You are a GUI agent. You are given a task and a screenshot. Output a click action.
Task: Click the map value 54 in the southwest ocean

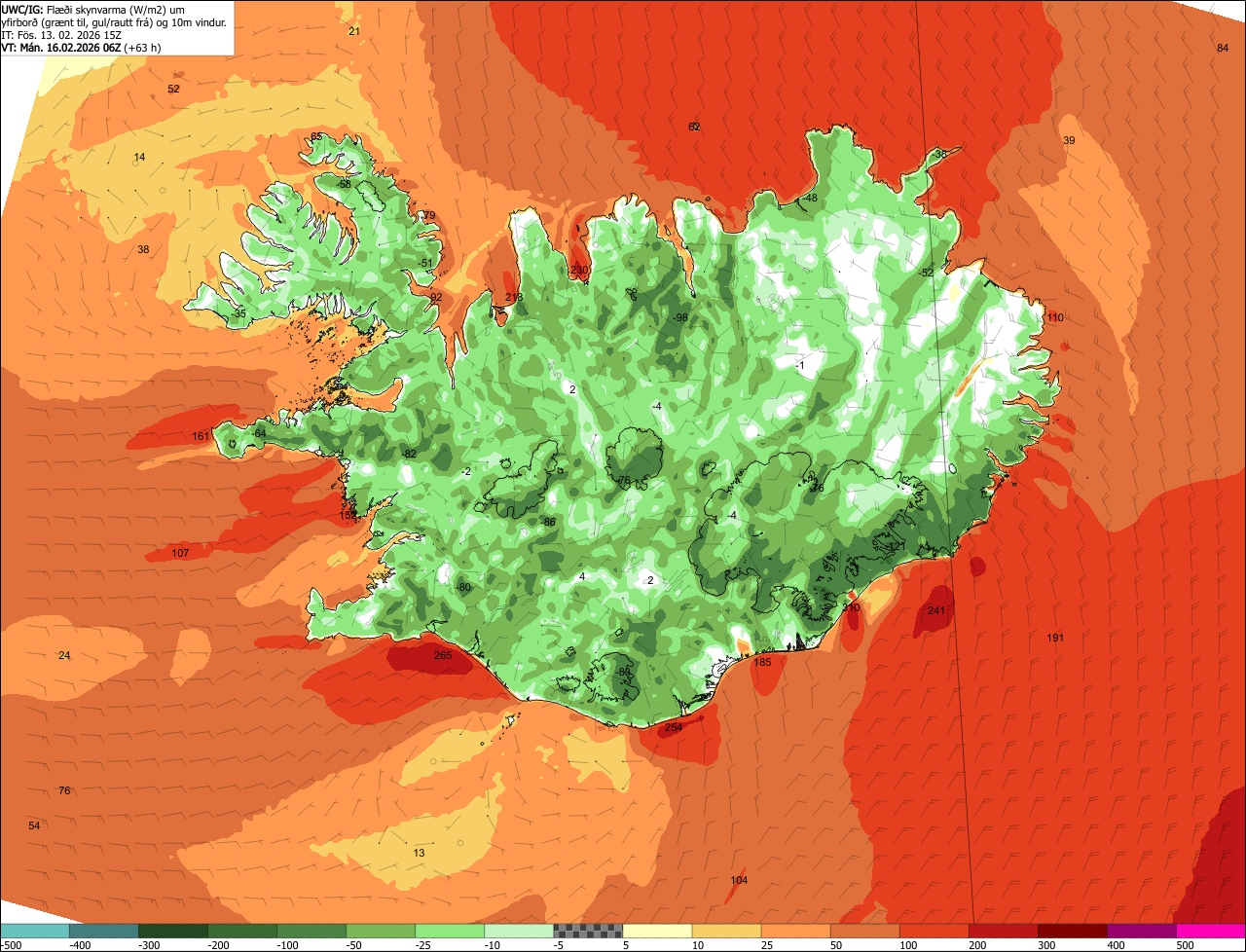[34, 825]
